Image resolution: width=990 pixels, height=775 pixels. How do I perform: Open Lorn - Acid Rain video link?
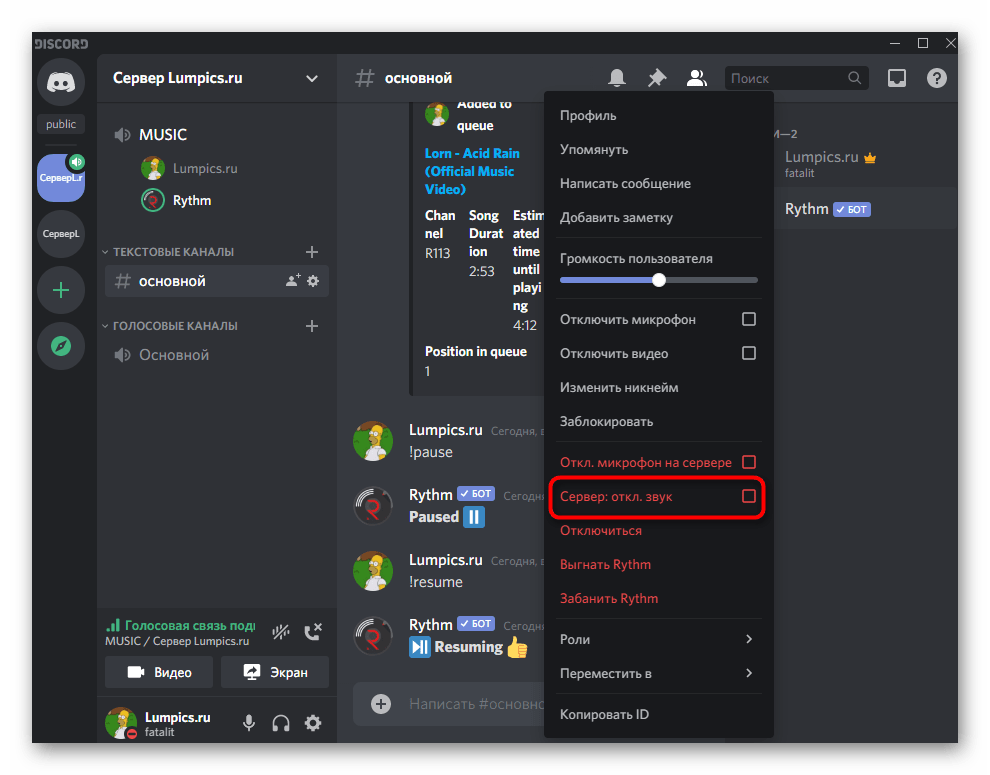point(472,171)
